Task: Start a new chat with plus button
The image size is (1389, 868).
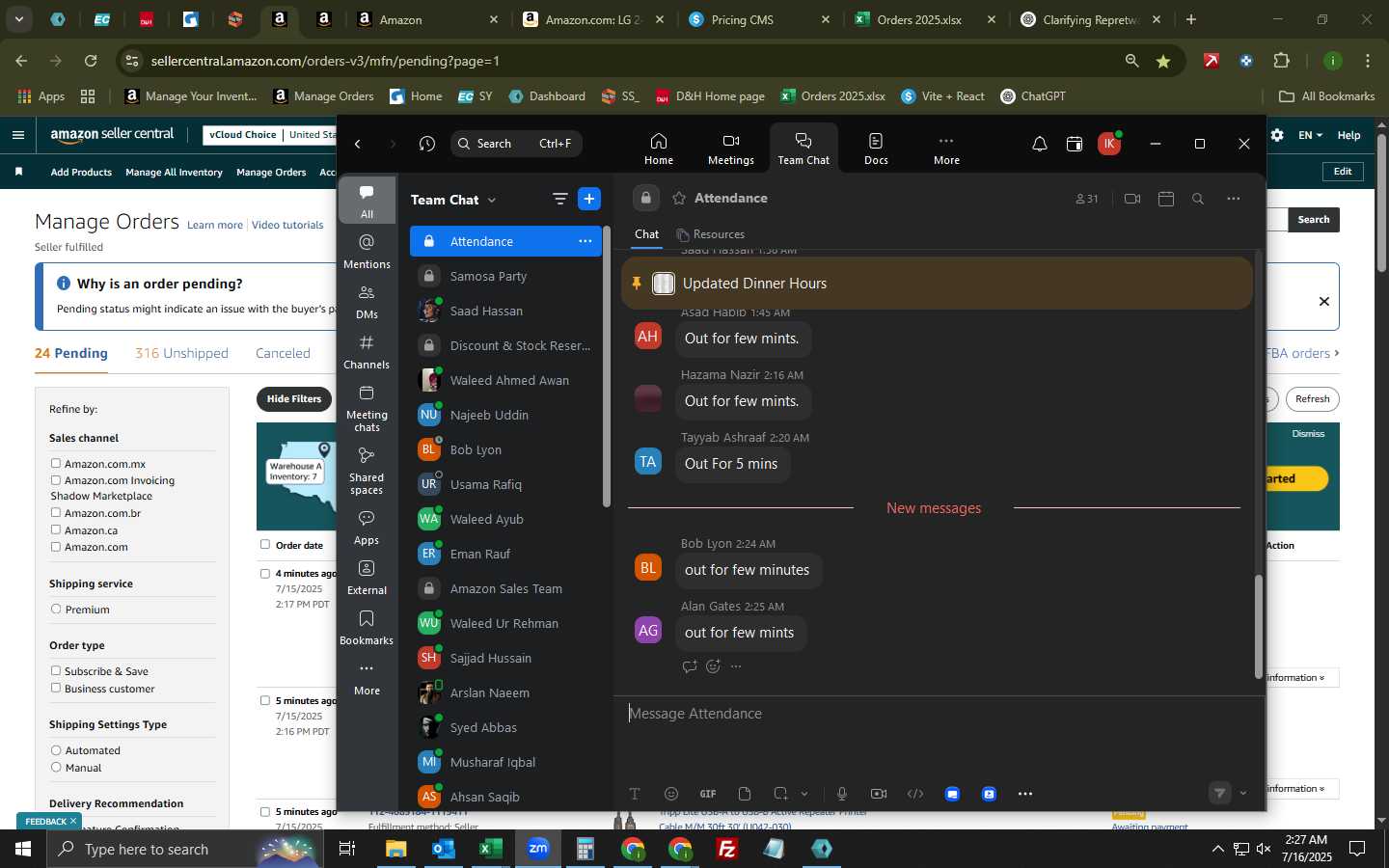Action: pos(589,199)
